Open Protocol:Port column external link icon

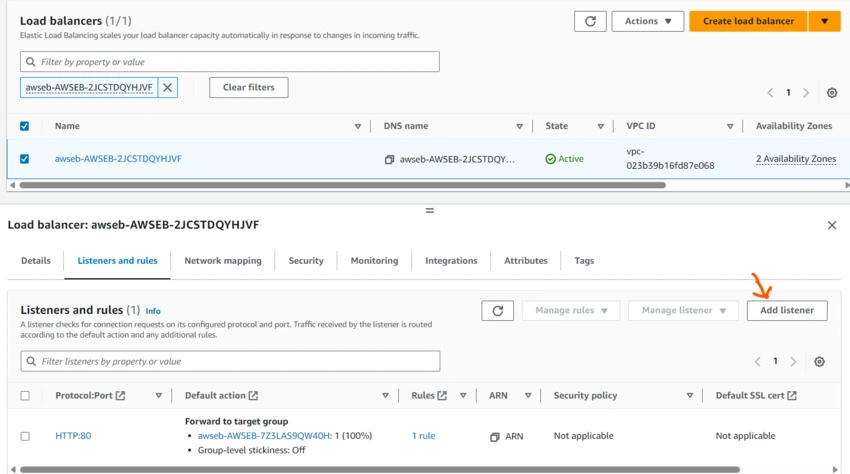coord(120,395)
